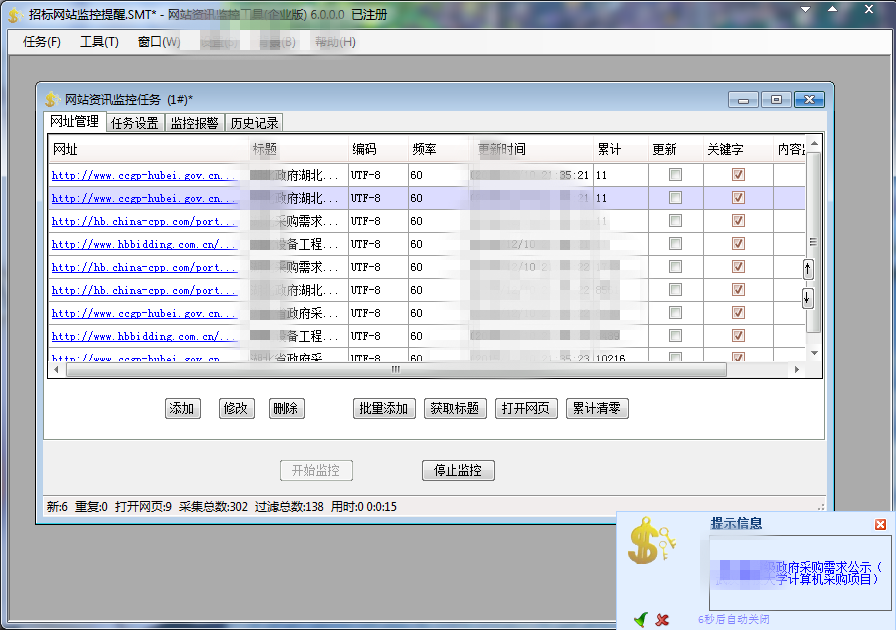Switch to the 任务设置 tab
Image resolution: width=896 pixels, height=630 pixels.
(x=135, y=123)
